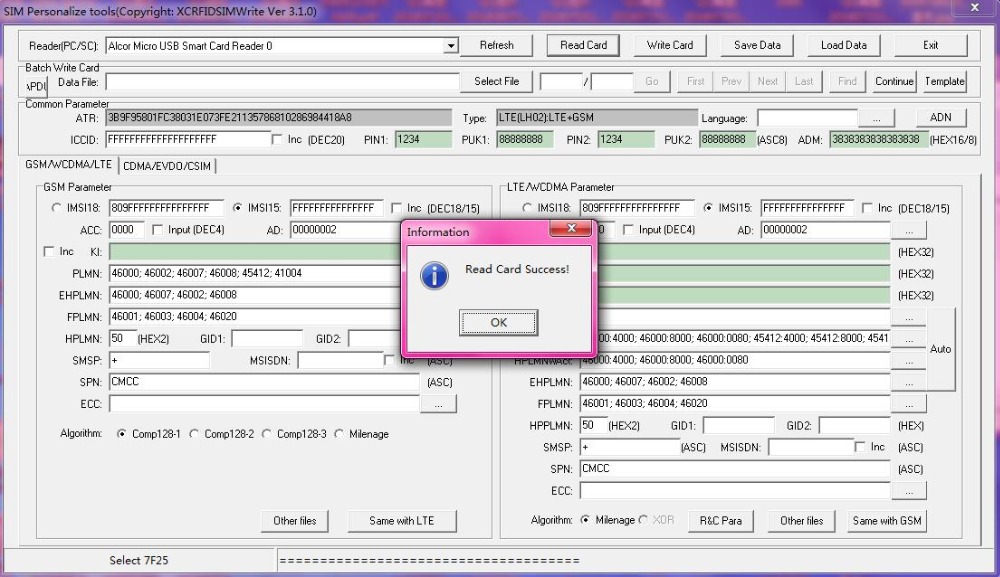Image resolution: width=1000 pixels, height=577 pixels.
Task: Close the Information dialog with the X
Action: coord(572,230)
